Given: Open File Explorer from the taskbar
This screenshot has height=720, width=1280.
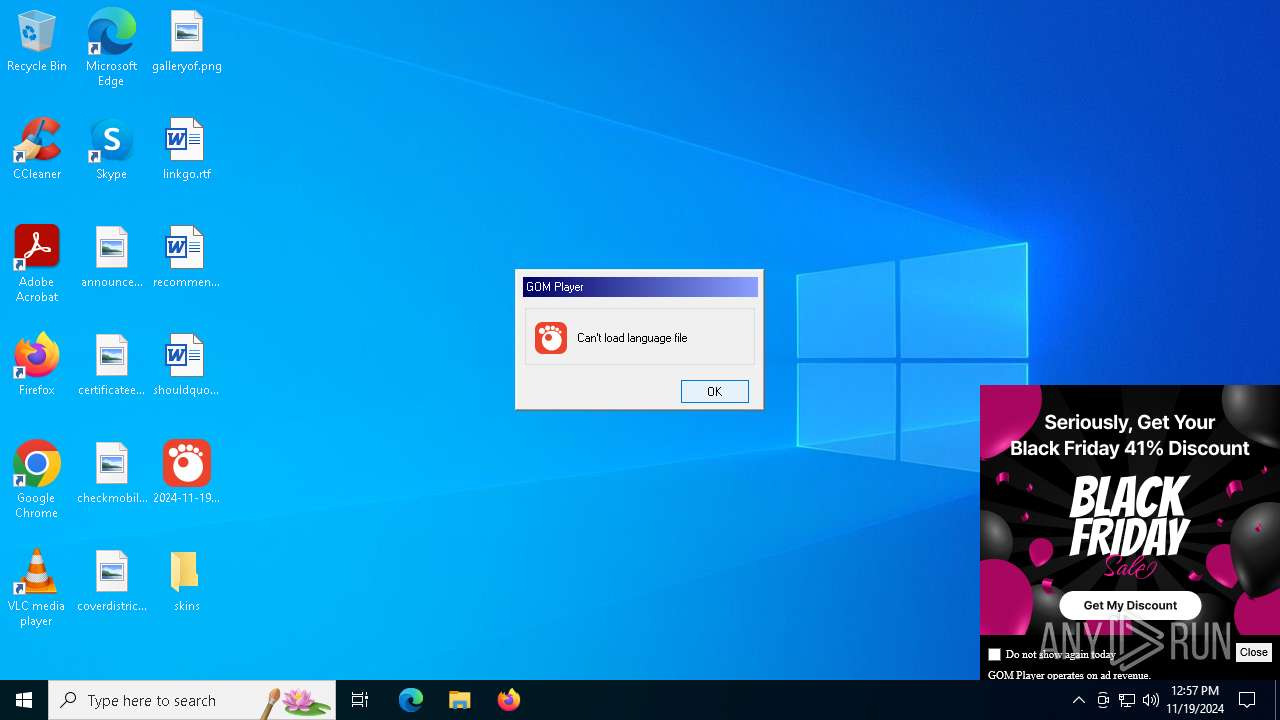Looking at the screenshot, I should (x=460, y=700).
